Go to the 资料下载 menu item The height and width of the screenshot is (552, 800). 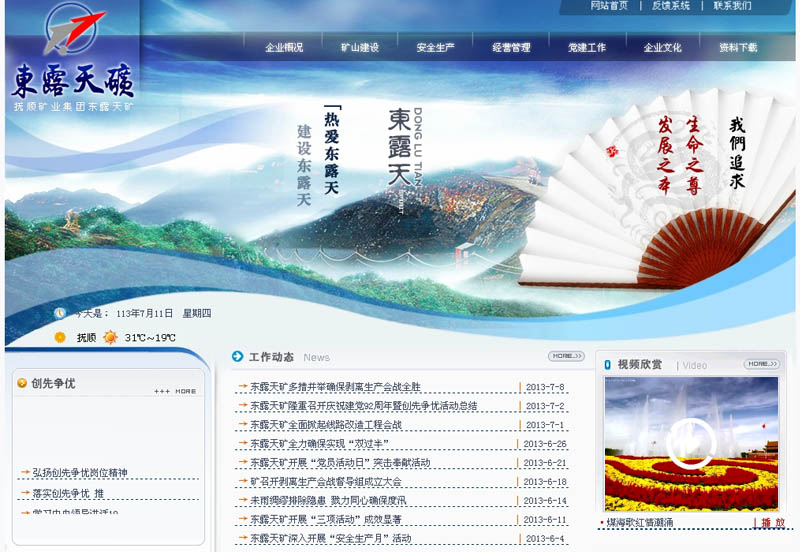738,47
